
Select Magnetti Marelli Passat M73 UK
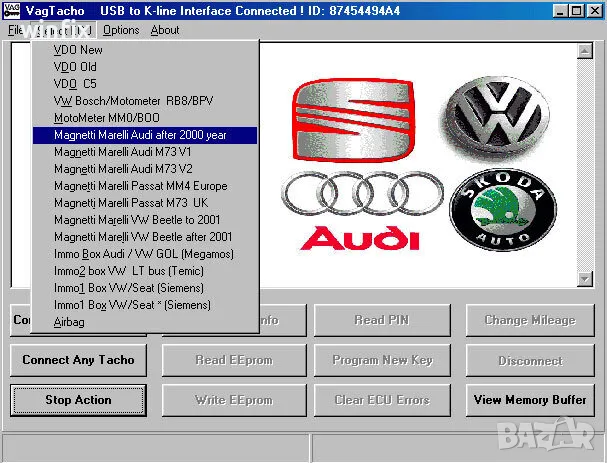point(145,203)
